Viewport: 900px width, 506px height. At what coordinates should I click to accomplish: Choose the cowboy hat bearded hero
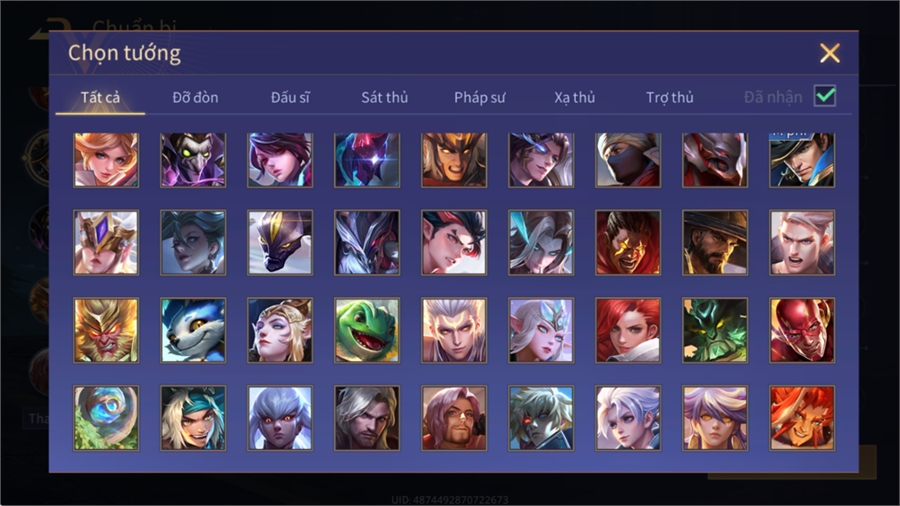715,243
